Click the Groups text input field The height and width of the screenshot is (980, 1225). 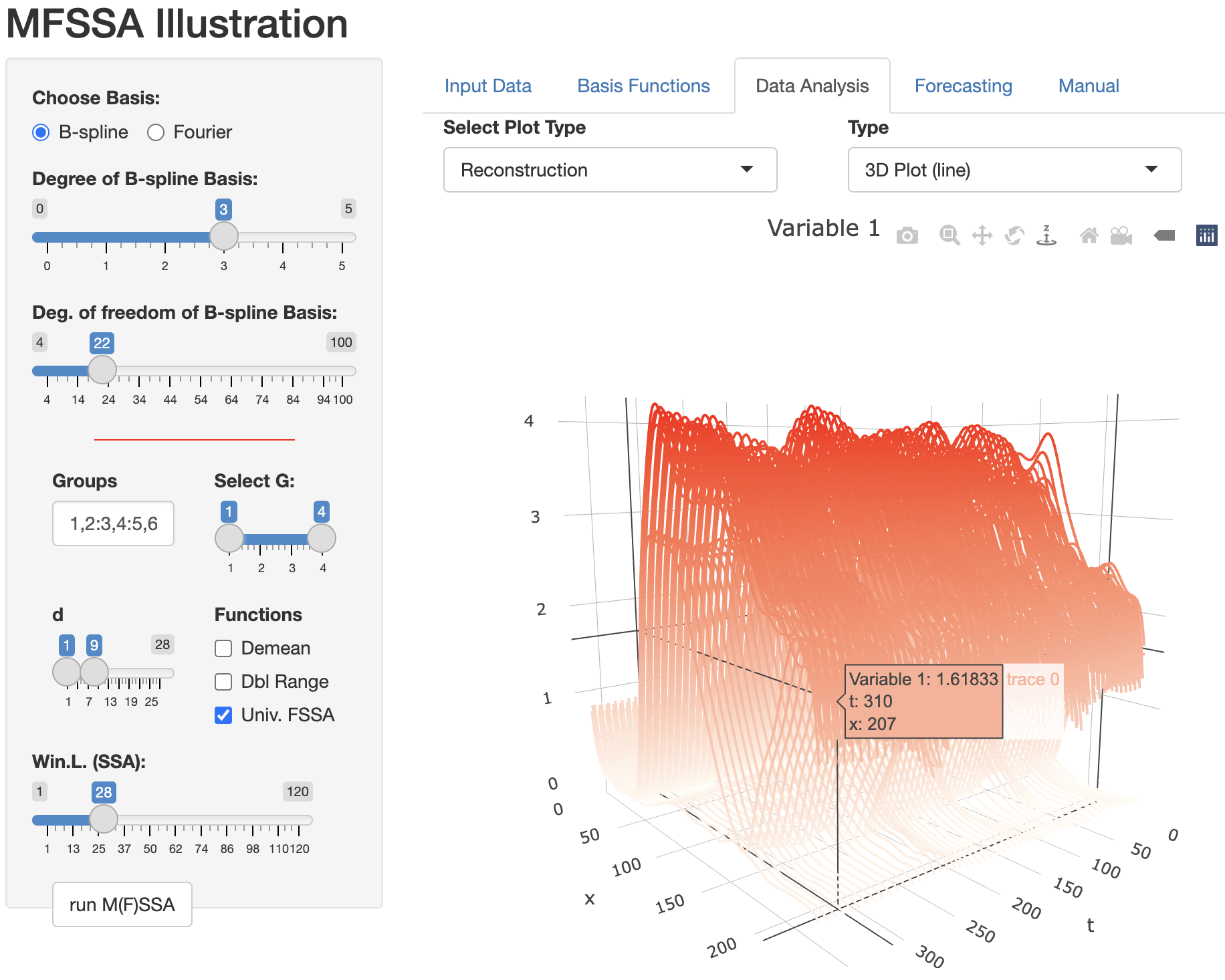tap(114, 523)
